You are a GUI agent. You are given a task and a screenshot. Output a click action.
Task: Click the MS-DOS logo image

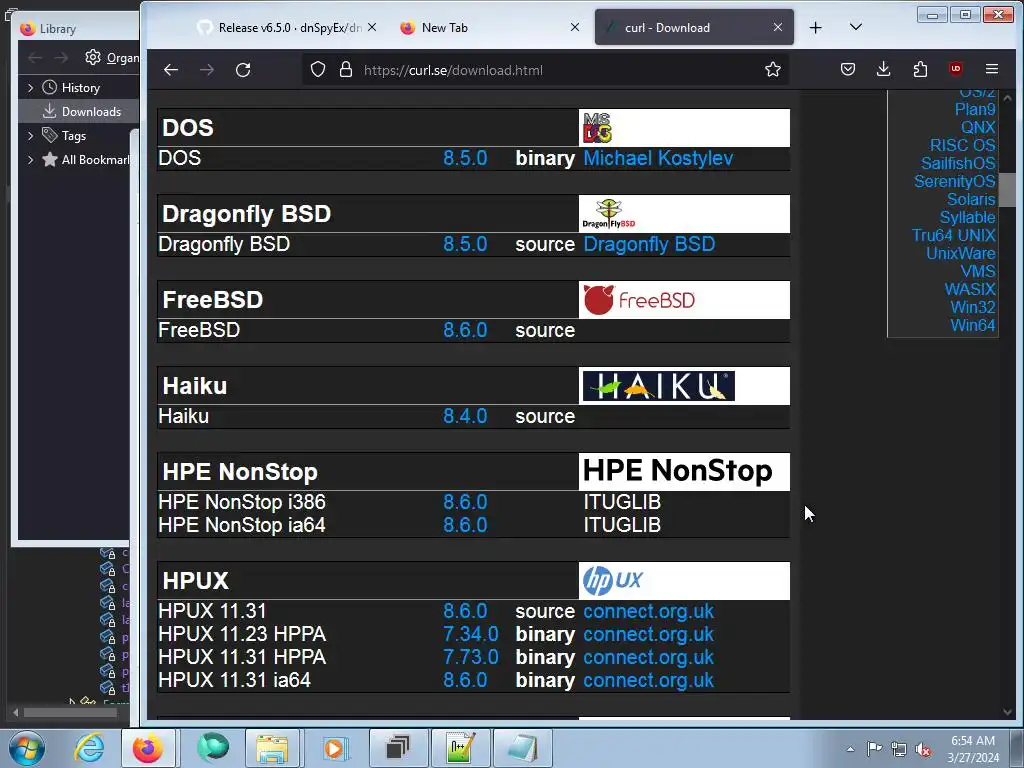[597, 127]
